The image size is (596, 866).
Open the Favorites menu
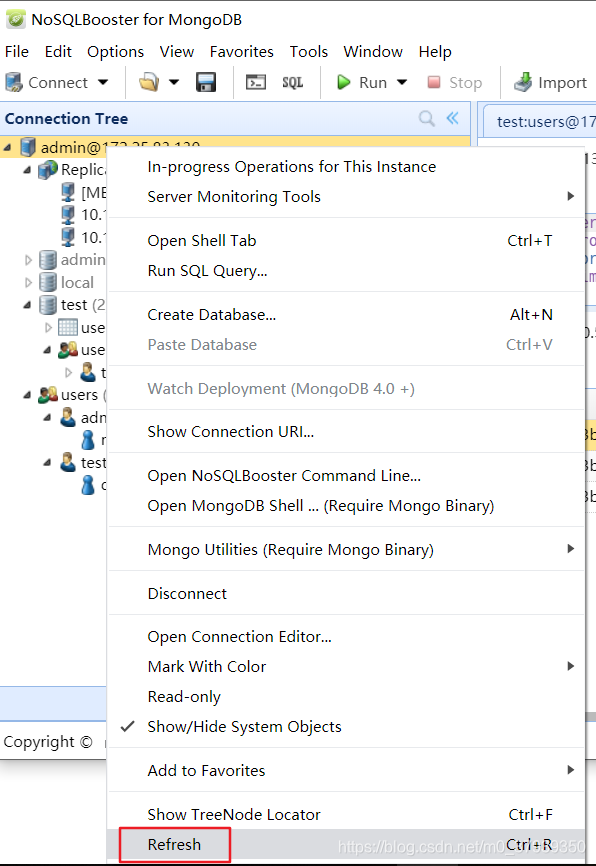(241, 51)
